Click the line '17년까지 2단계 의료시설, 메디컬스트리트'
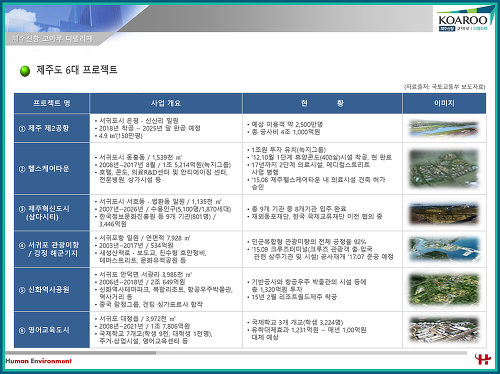This screenshot has height=374, width=500. (310, 165)
